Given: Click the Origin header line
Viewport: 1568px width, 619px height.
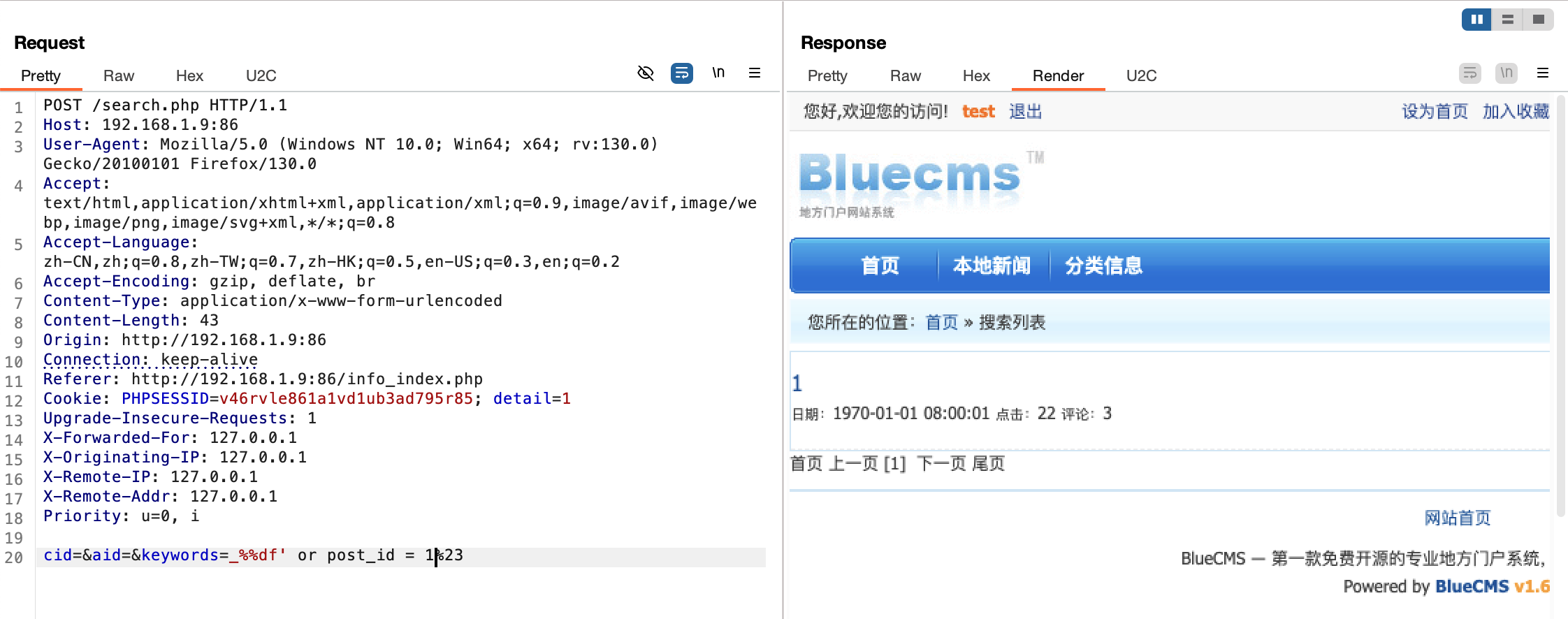Looking at the screenshot, I should [184, 340].
